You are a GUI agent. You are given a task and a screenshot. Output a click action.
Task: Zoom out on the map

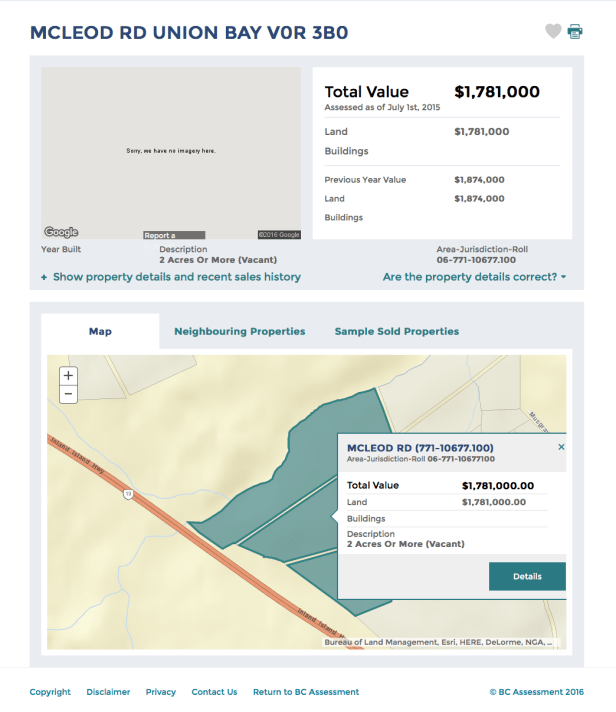click(x=68, y=394)
